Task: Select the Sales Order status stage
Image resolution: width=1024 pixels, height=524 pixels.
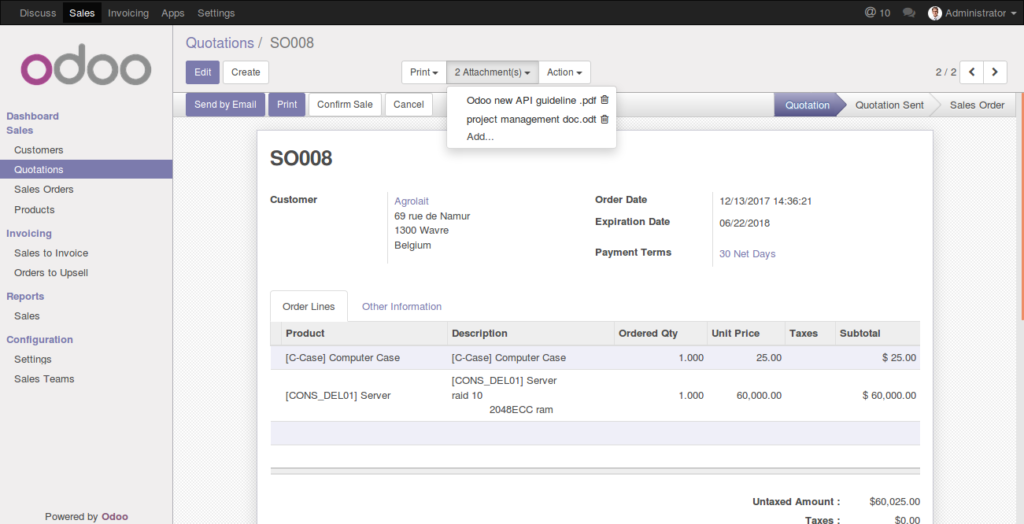Action: coord(977,105)
